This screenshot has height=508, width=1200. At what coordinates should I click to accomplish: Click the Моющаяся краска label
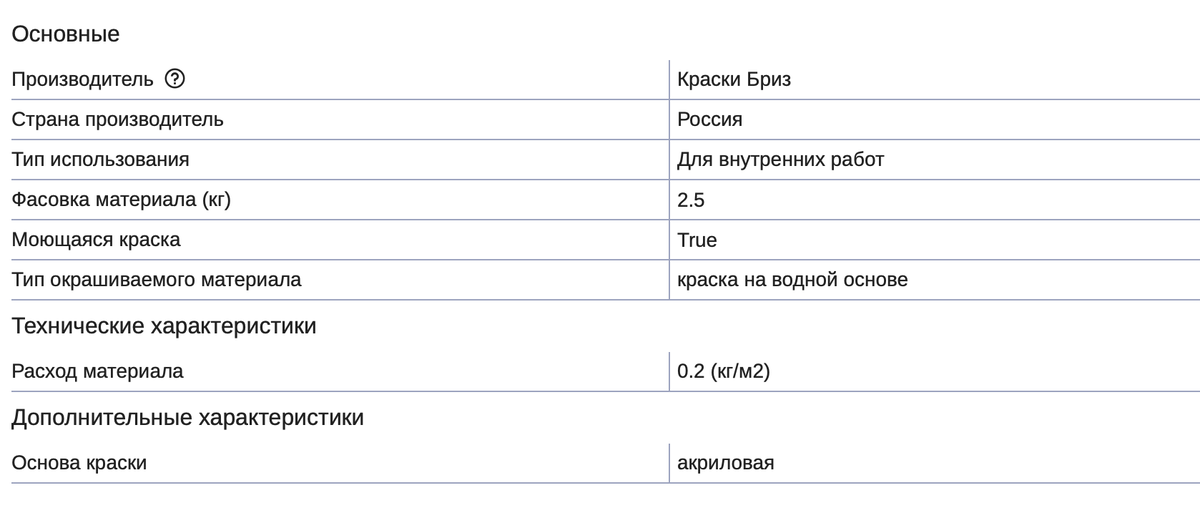[x=96, y=240]
